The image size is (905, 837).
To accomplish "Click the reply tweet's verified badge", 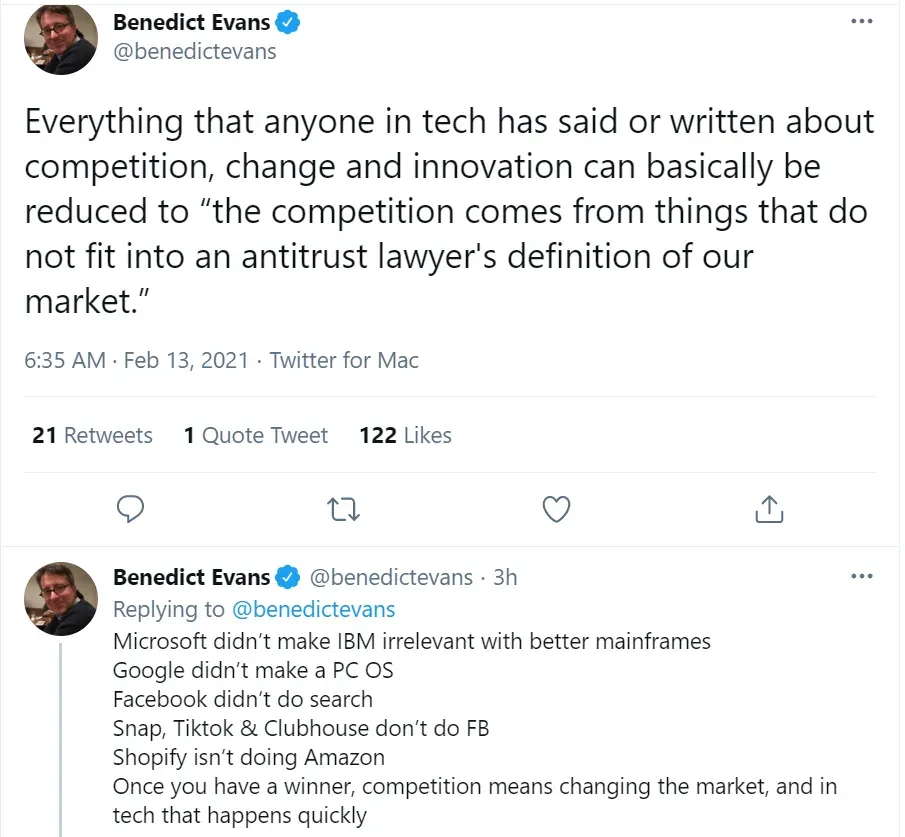I will (x=289, y=578).
